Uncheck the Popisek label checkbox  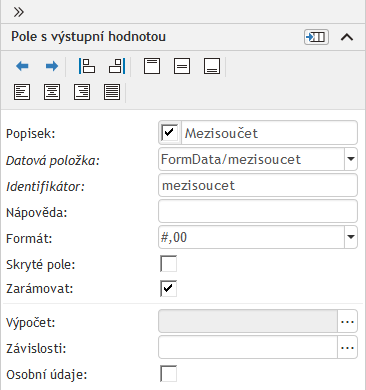[x=169, y=133]
